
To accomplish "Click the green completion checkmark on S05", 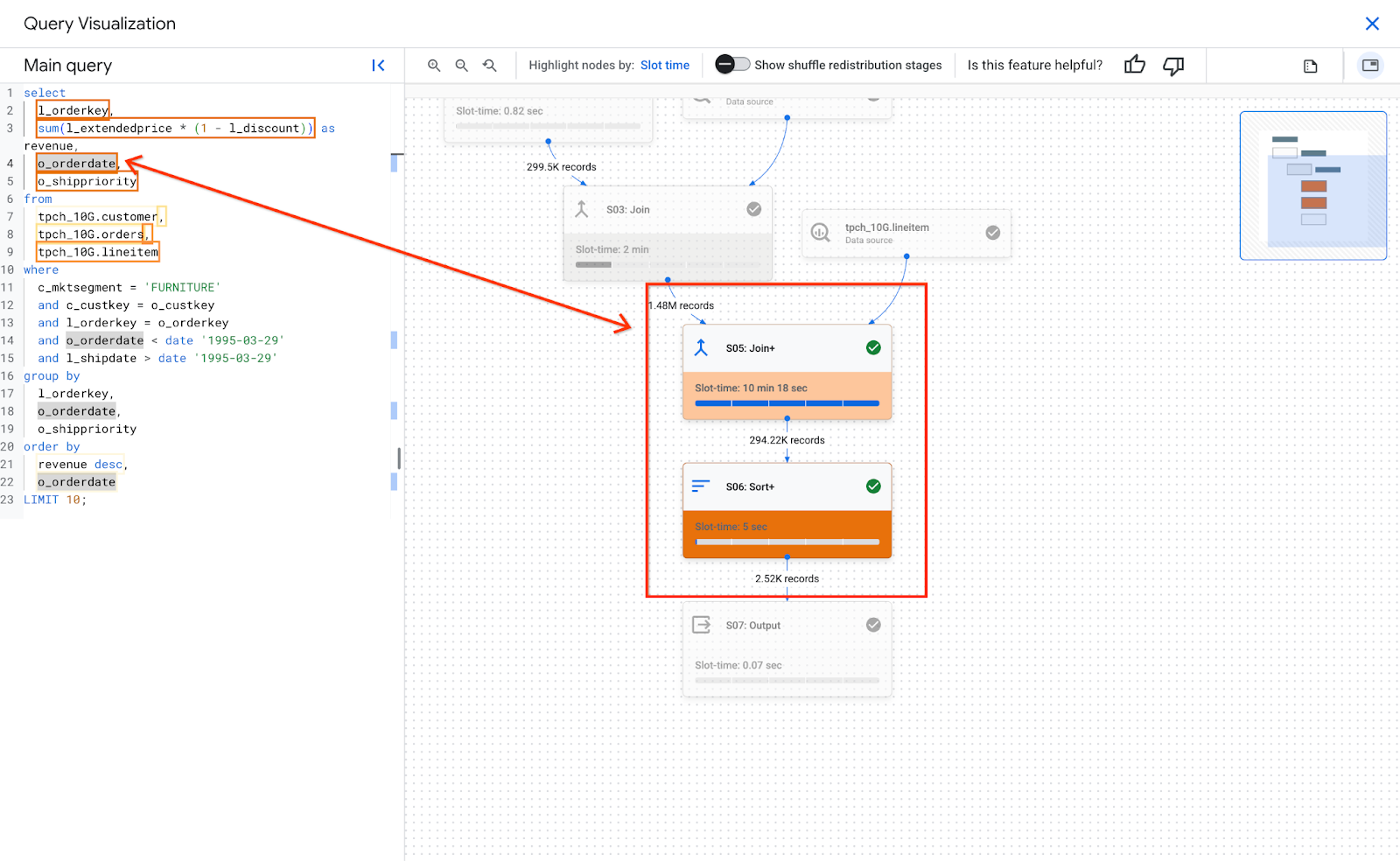I will 872,347.
